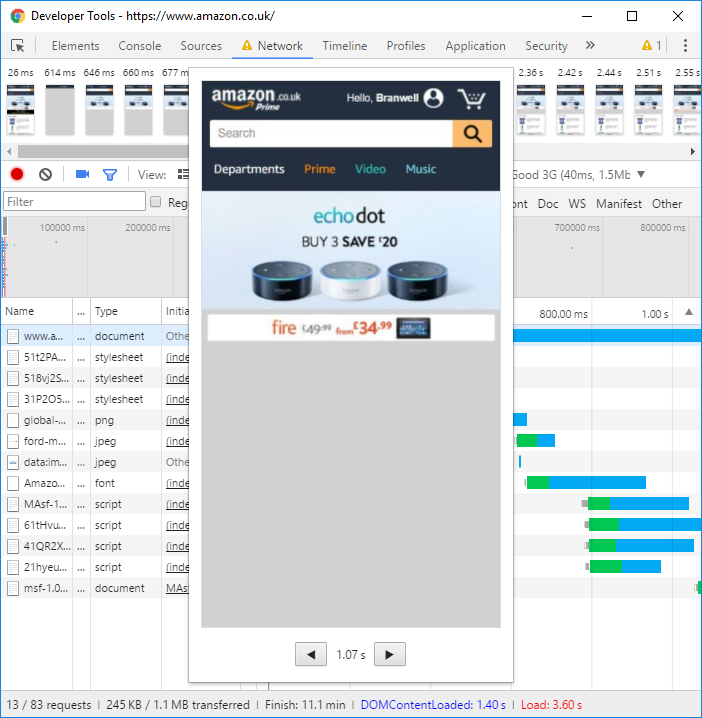Filter requests by Doc type

pos(548,204)
